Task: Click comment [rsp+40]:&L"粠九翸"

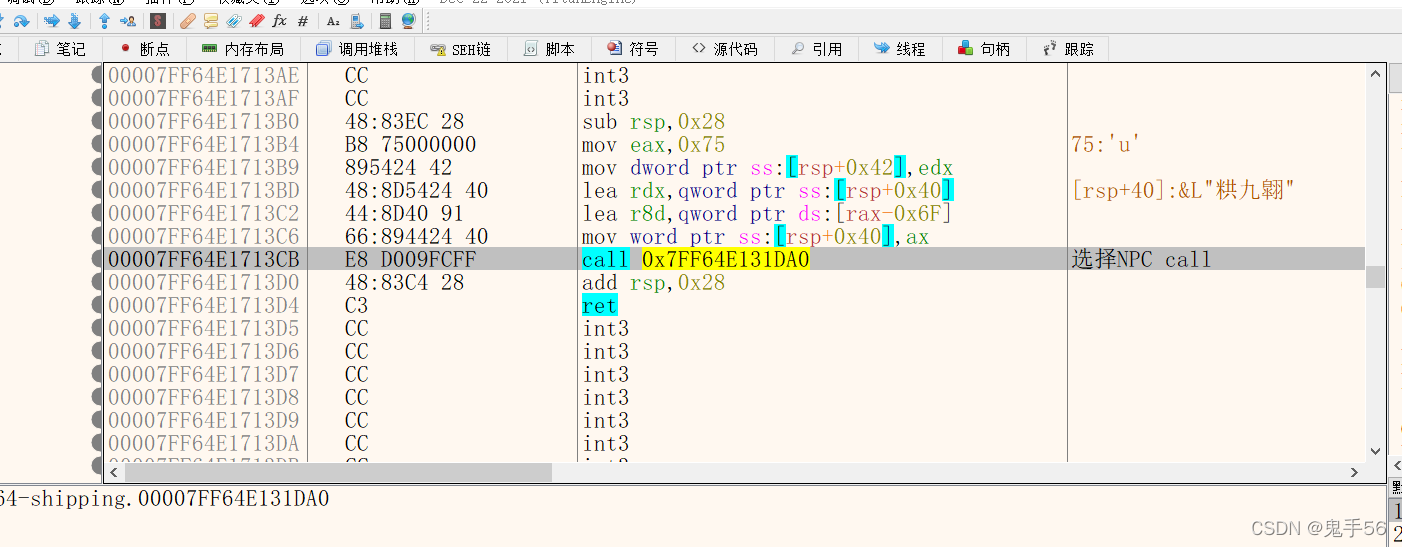Action: (1183, 191)
